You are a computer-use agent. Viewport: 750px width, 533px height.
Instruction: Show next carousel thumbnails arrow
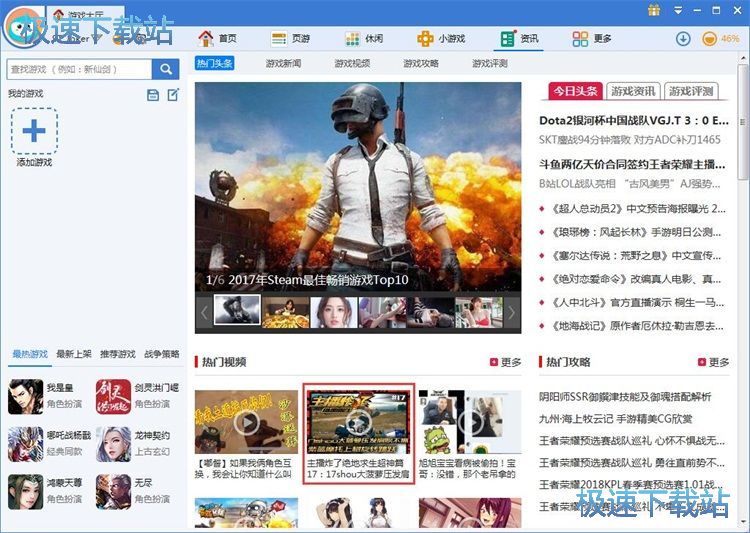tap(512, 312)
